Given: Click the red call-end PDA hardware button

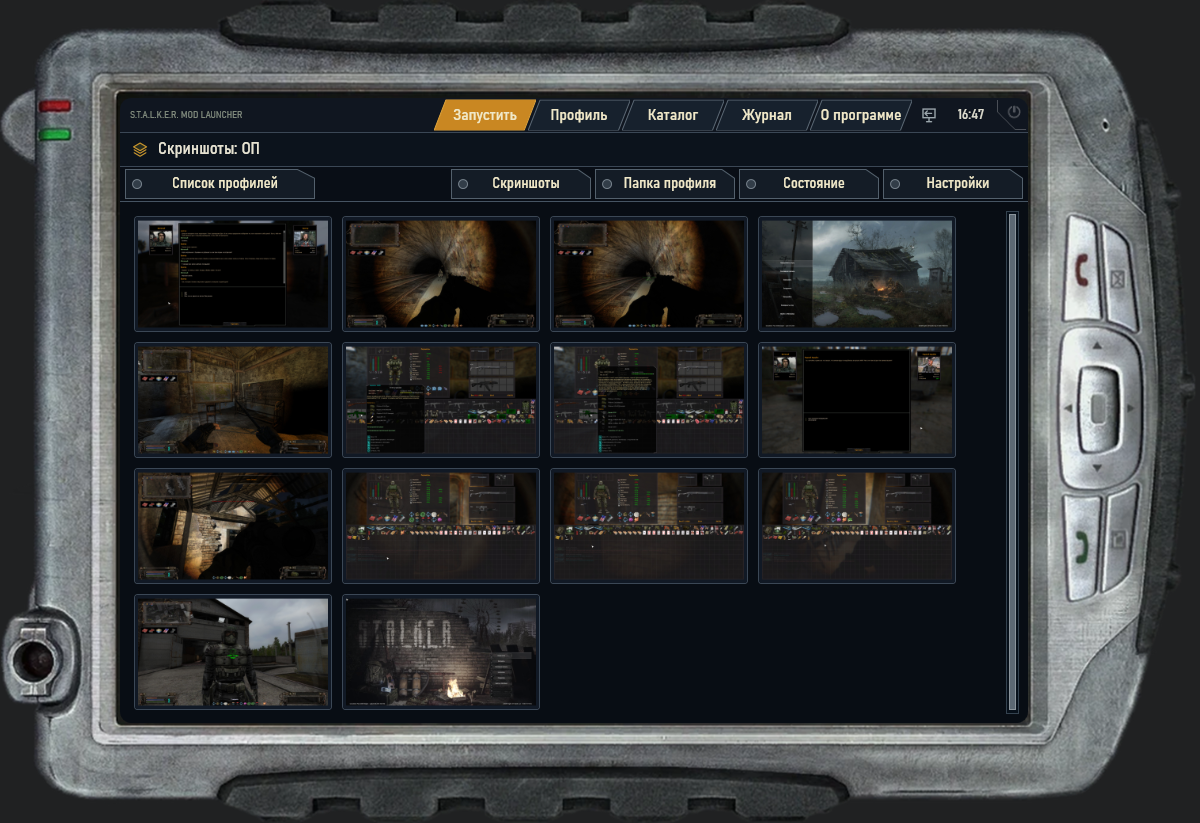Looking at the screenshot, I should pyautogui.click(x=1081, y=270).
